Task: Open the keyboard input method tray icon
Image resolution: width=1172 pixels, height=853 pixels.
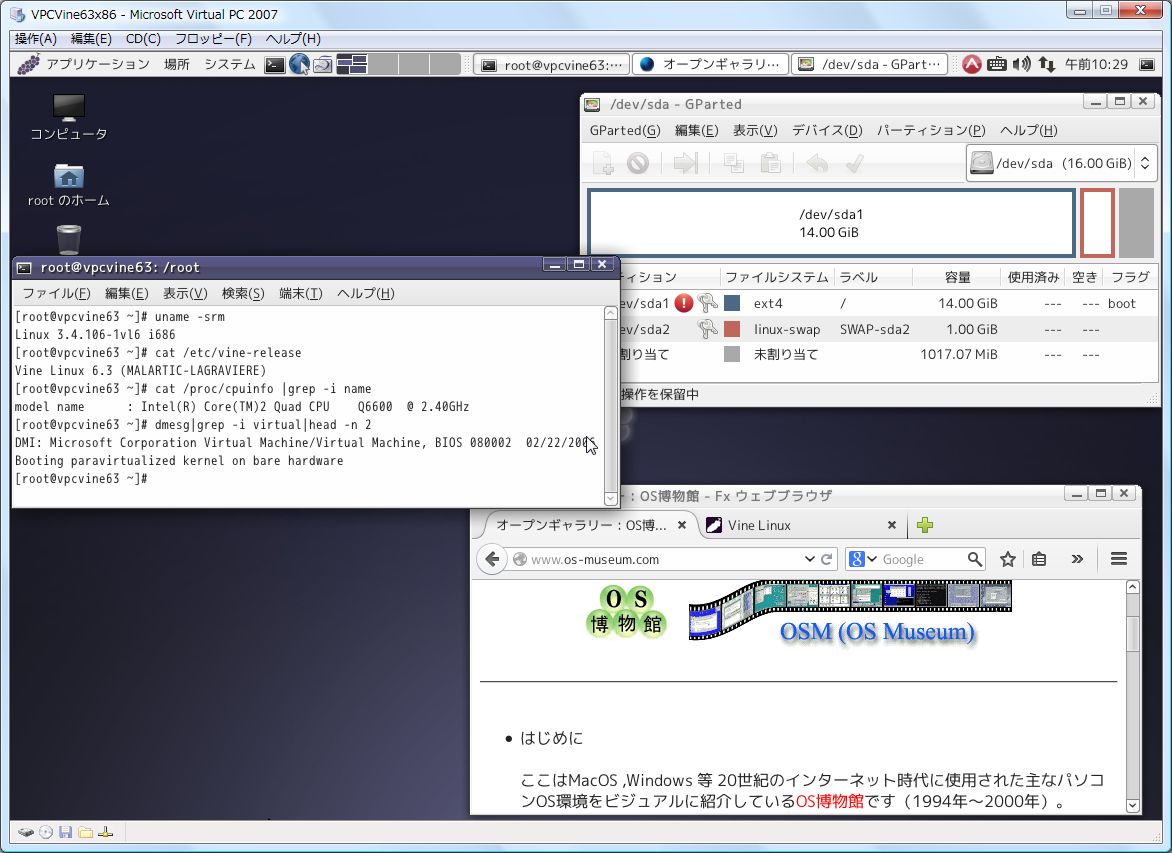Action: point(996,64)
